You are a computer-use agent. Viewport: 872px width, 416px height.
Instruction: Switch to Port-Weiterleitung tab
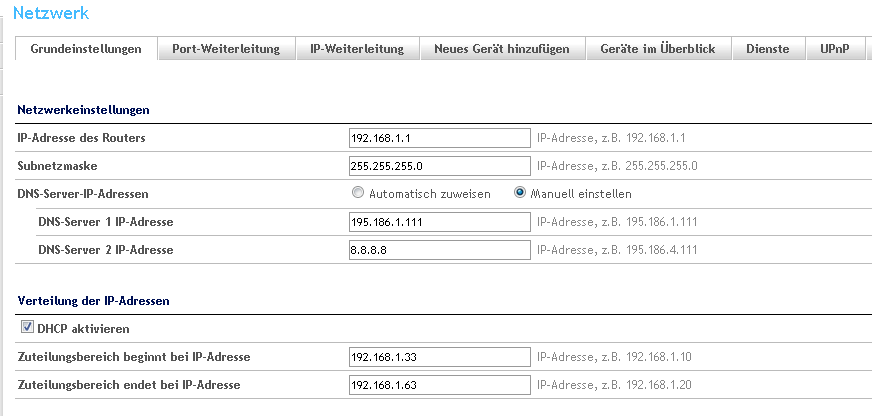point(225,49)
